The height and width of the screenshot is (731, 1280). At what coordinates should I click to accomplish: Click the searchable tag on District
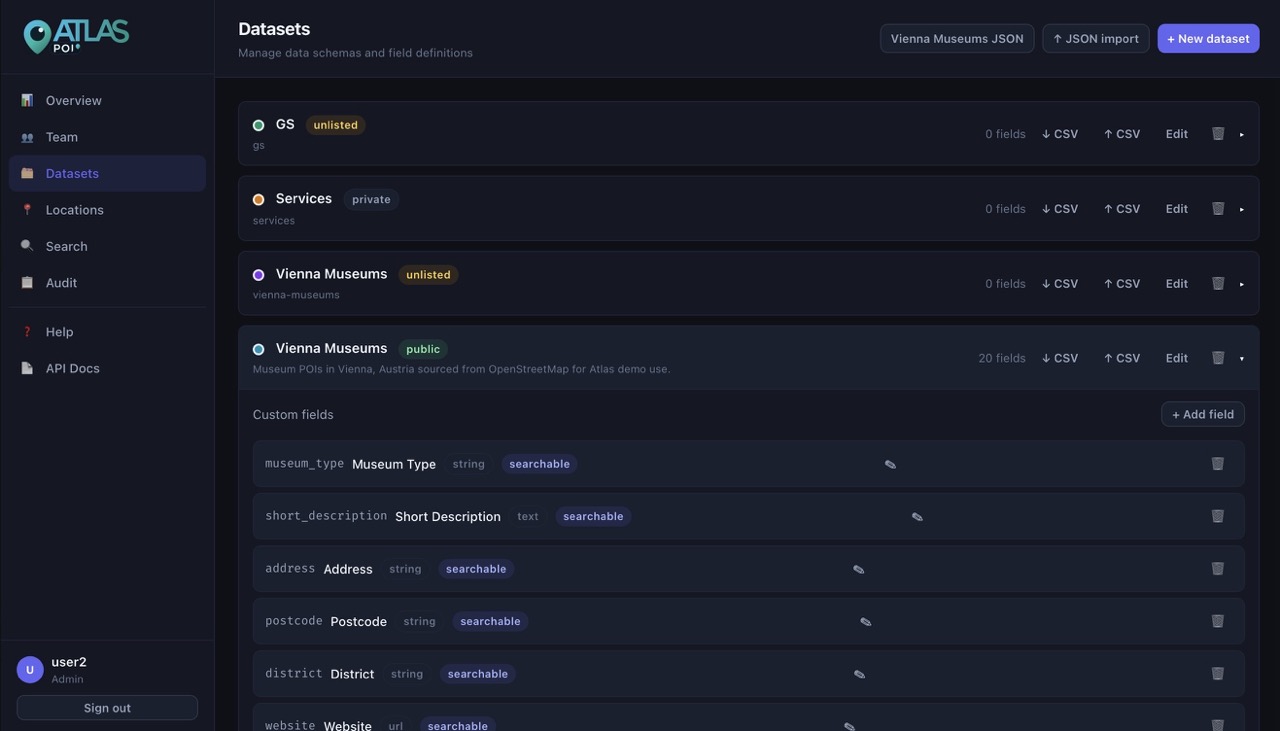point(478,674)
